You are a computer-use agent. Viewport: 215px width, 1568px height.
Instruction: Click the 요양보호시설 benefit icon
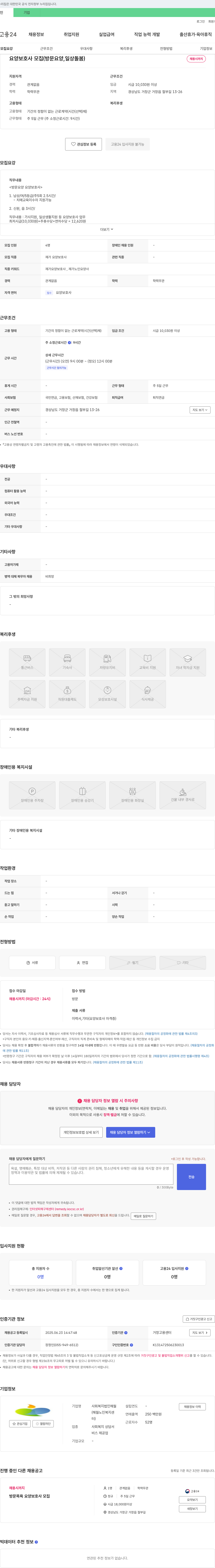coord(107,694)
